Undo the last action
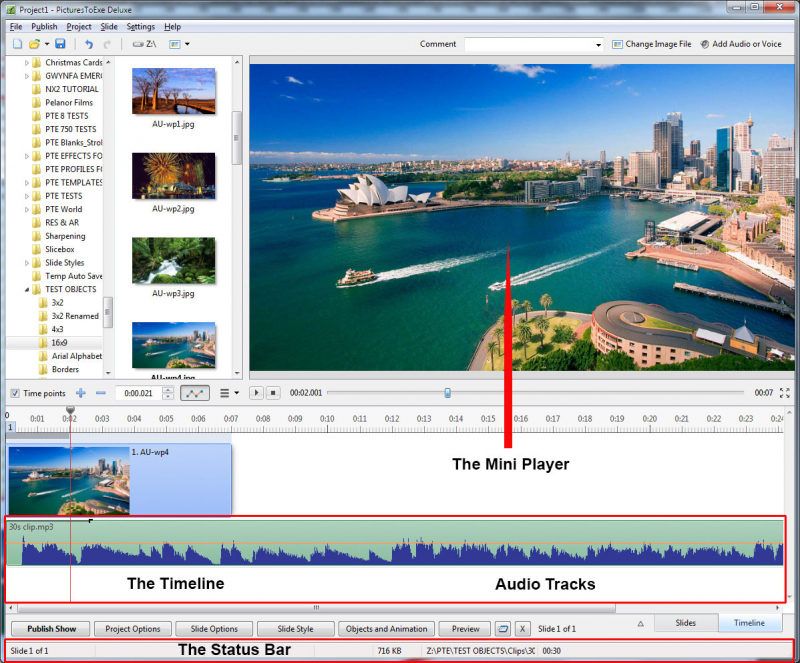Viewport: 800px width, 663px height. pyautogui.click(x=89, y=44)
